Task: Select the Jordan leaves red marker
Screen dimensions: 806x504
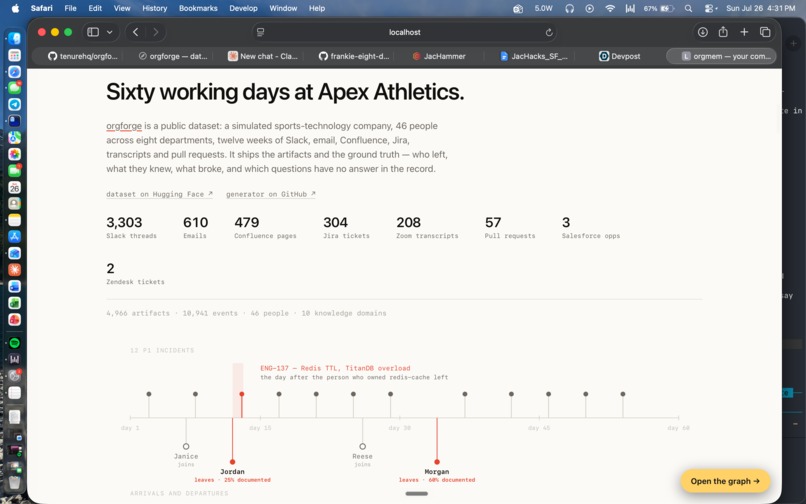Action: pyautogui.click(x=232, y=462)
